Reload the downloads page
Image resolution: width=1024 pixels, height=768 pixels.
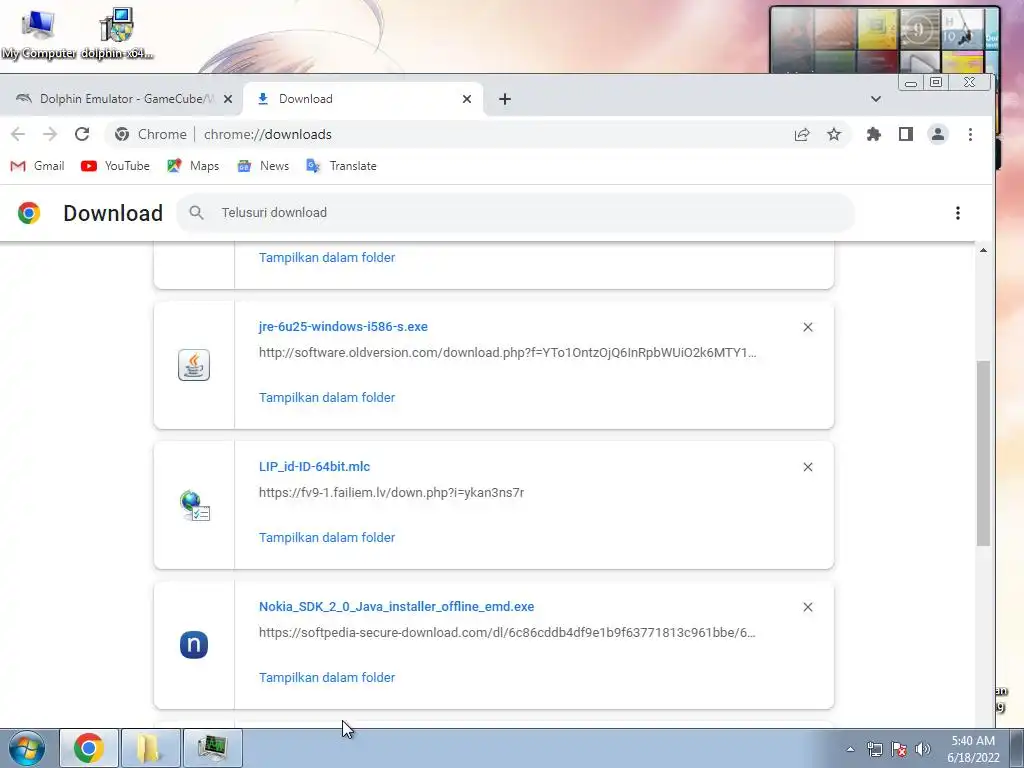(x=82, y=135)
